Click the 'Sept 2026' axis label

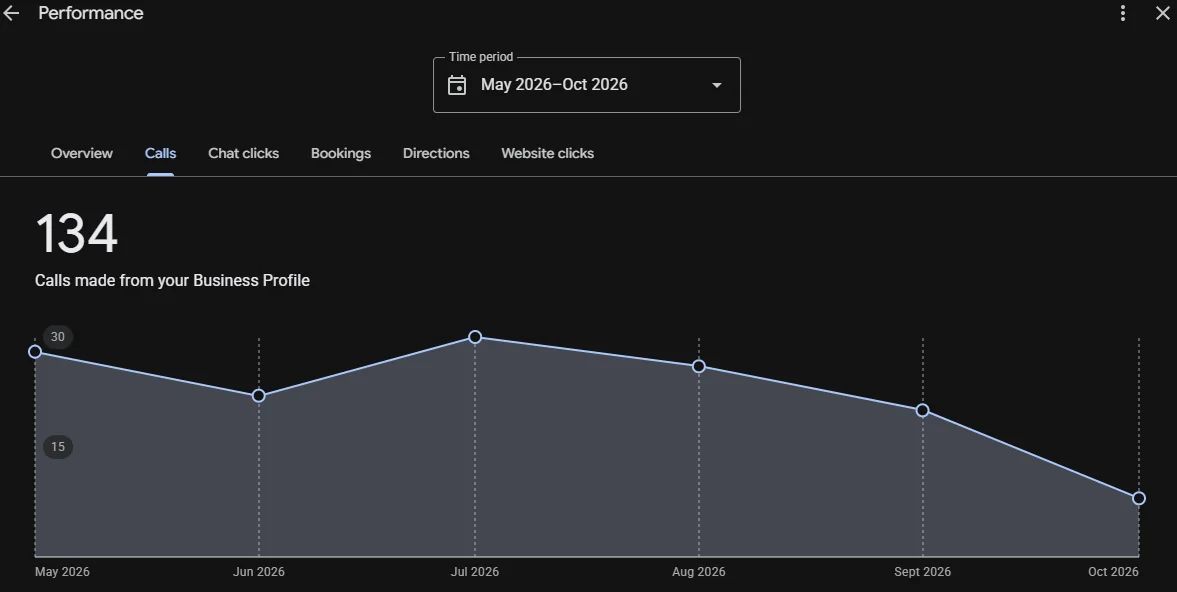coord(923,572)
